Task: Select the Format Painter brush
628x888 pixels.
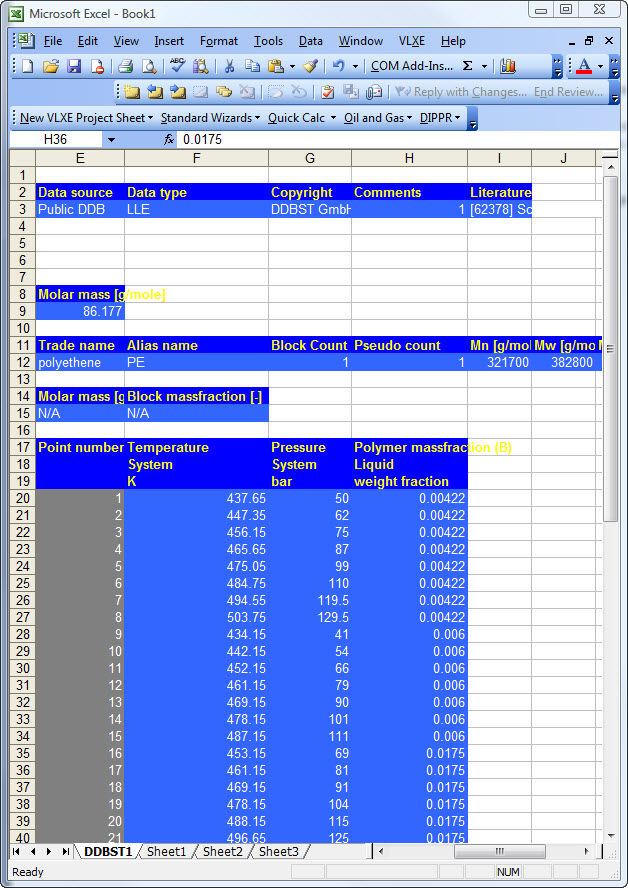Action: (310, 67)
